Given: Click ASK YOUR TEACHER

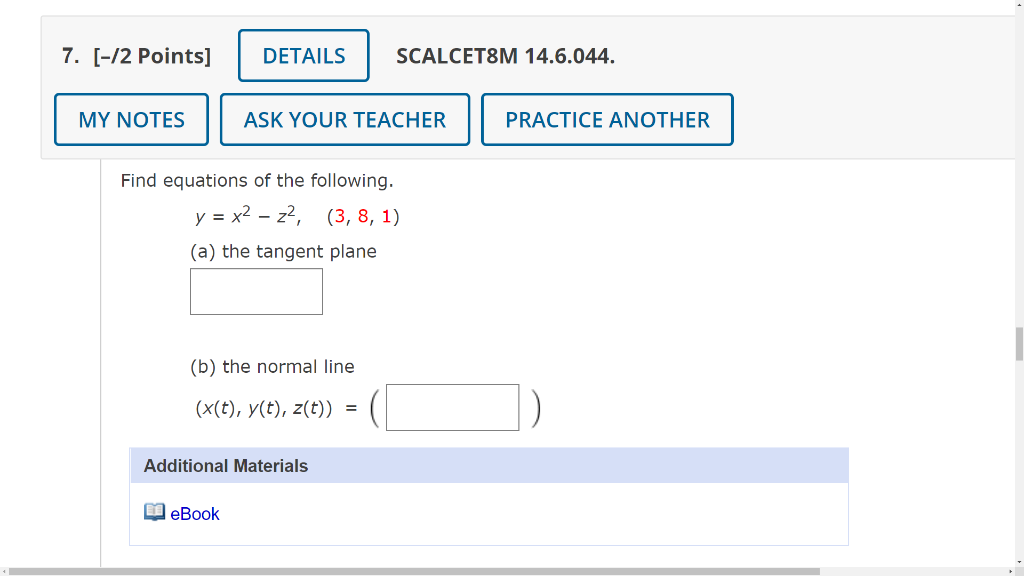Looking at the screenshot, I should 344,119.
